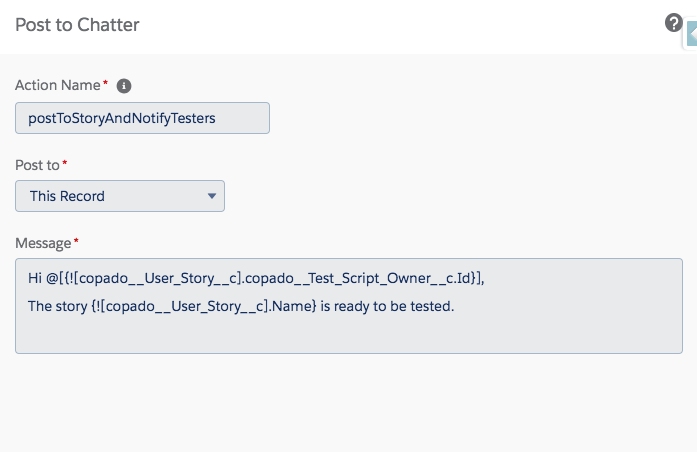Place cursor in the 'Hi @[' message line
697x452 pixels.
pyautogui.click(x=256, y=278)
